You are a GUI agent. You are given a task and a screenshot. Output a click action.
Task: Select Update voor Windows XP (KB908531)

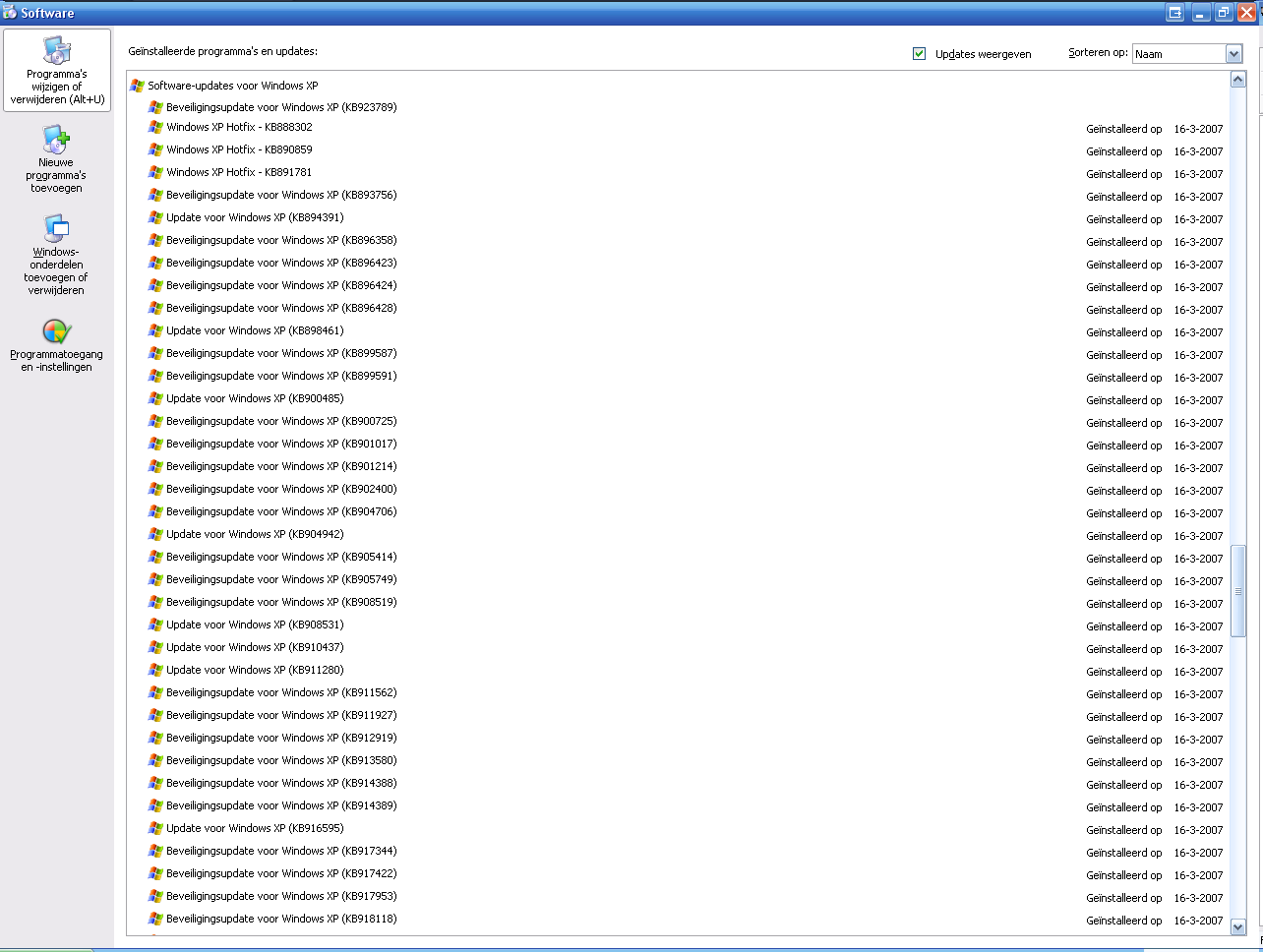click(x=255, y=625)
